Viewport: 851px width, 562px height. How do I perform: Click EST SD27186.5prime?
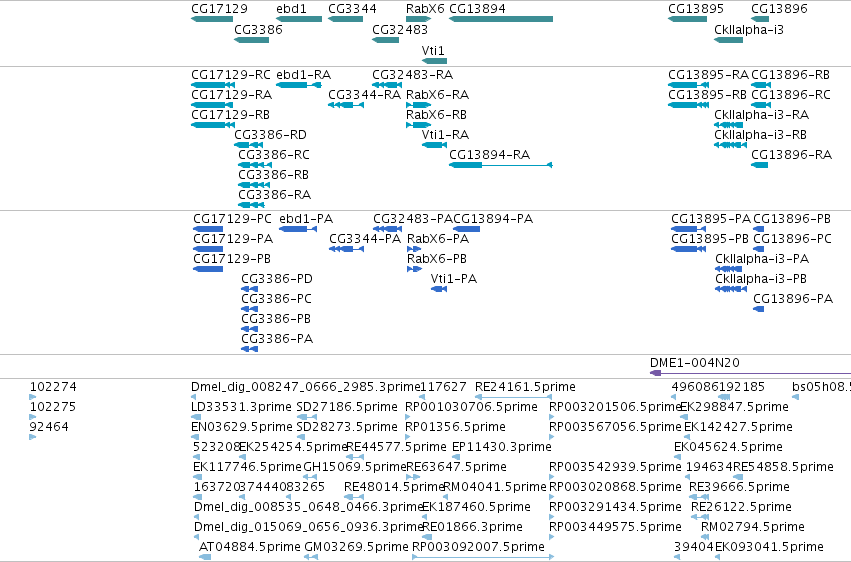(x=307, y=417)
